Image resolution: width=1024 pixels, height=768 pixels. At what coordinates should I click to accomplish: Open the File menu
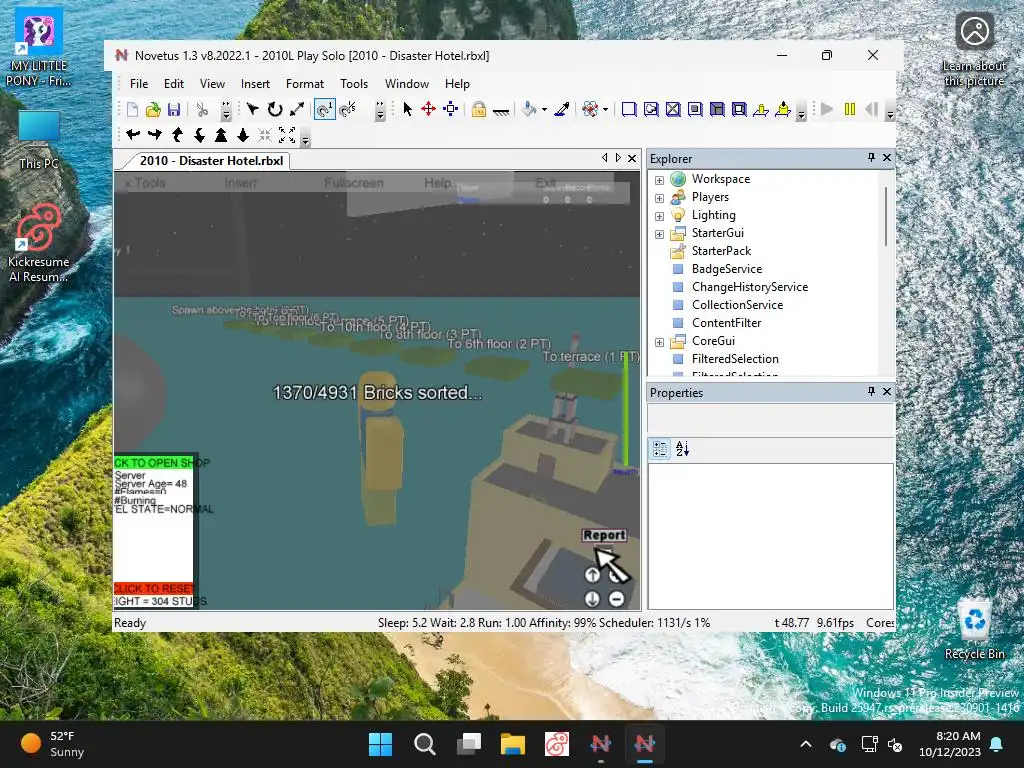coord(139,84)
